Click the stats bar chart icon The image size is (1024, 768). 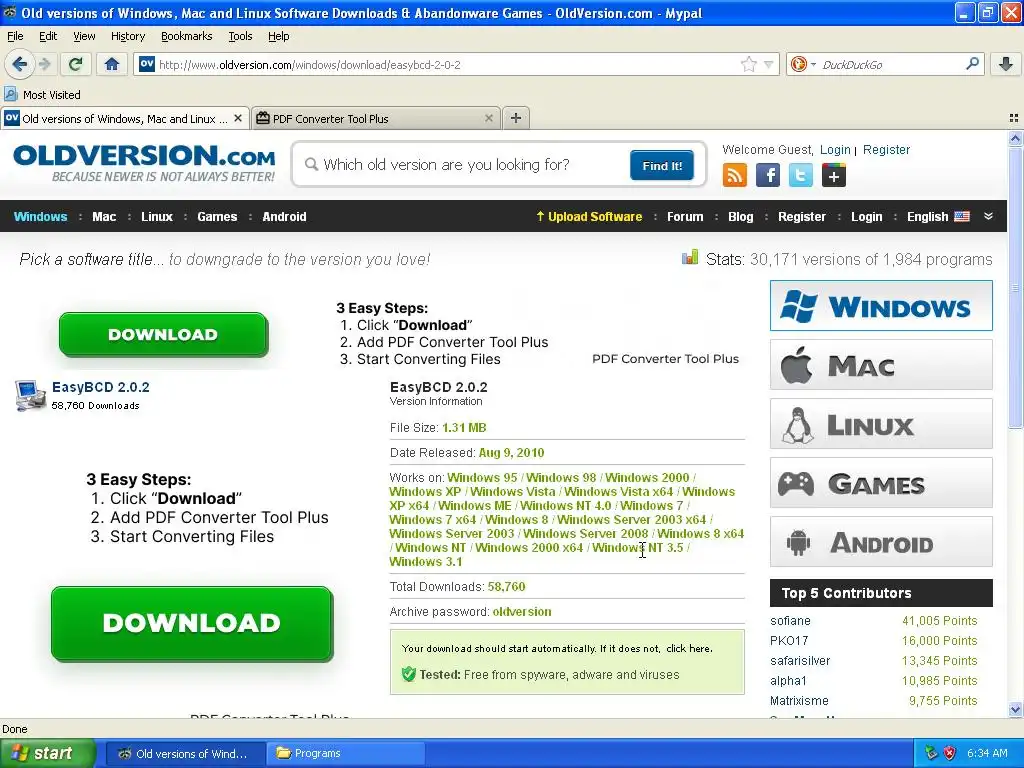click(690, 257)
